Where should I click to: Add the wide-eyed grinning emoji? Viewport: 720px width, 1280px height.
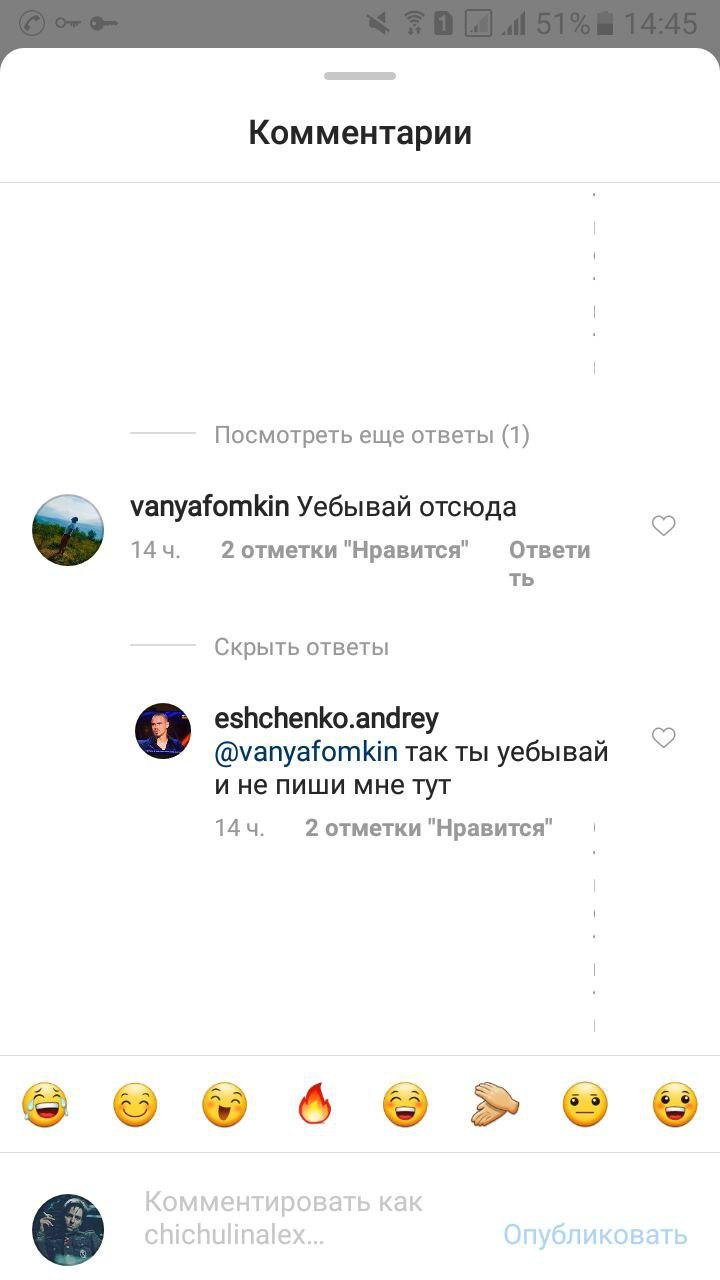click(x=675, y=1105)
